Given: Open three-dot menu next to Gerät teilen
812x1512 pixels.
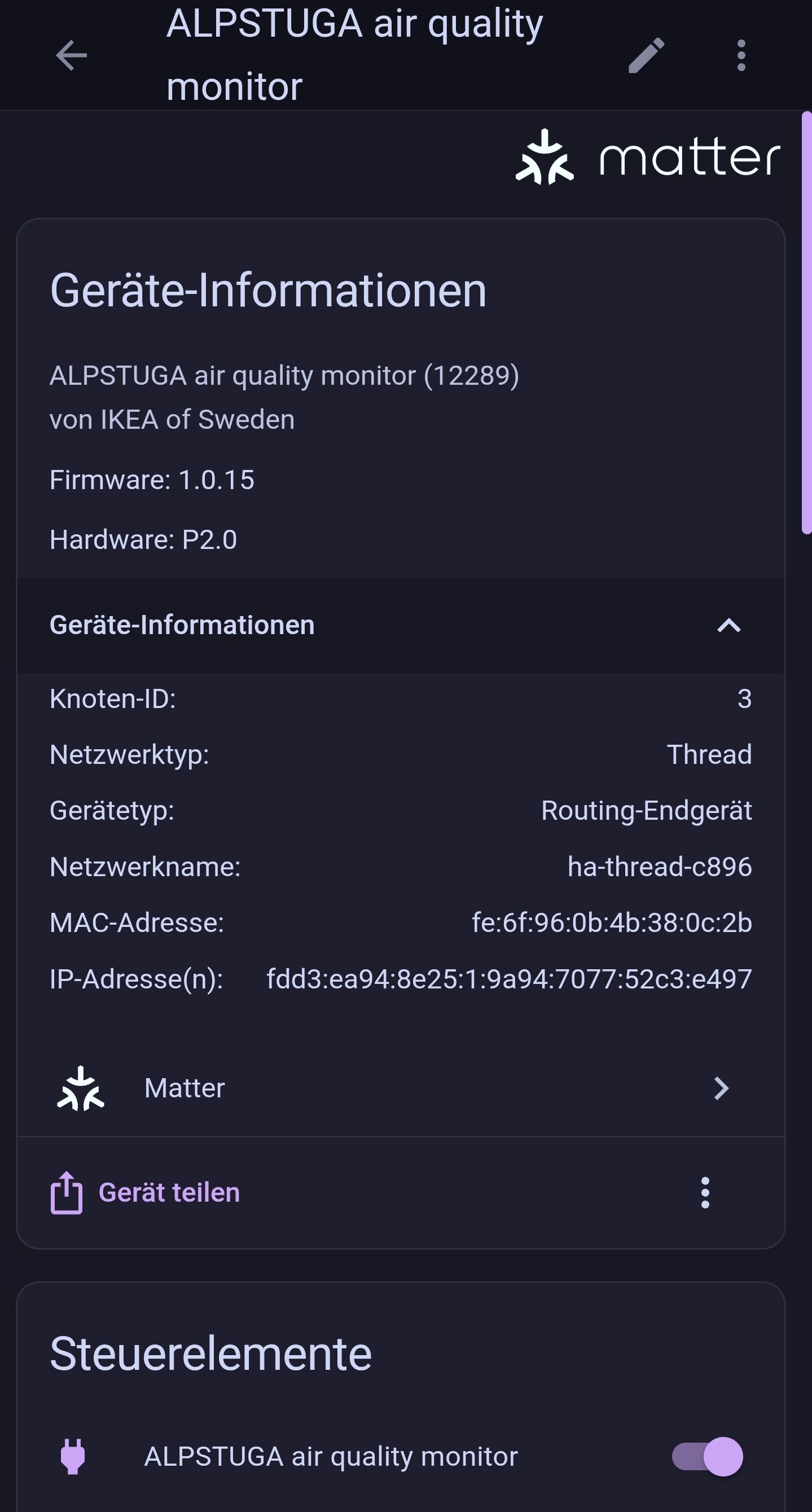Looking at the screenshot, I should [705, 1193].
